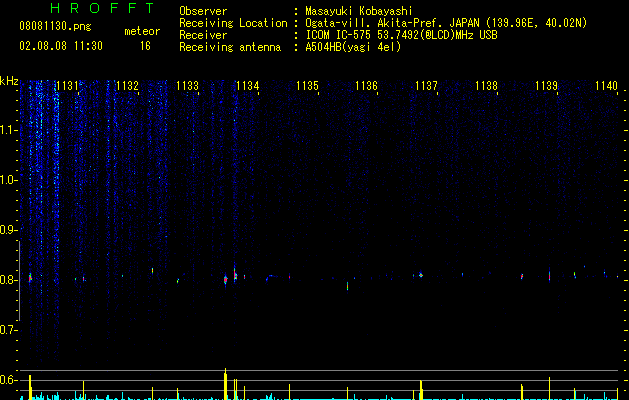Click the 1.0 frequency axis label
629x400 pixels.
click(x=8, y=180)
